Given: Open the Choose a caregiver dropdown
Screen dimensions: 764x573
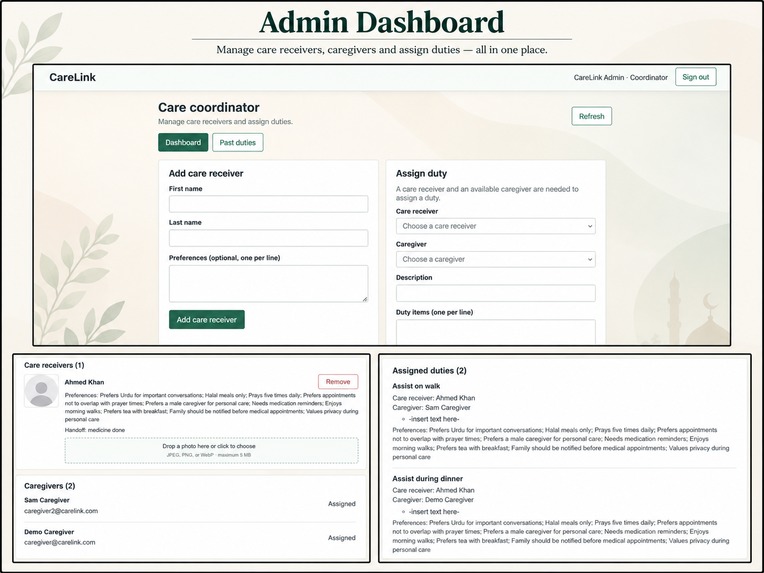Looking at the screenshot, I should (496, 259).
